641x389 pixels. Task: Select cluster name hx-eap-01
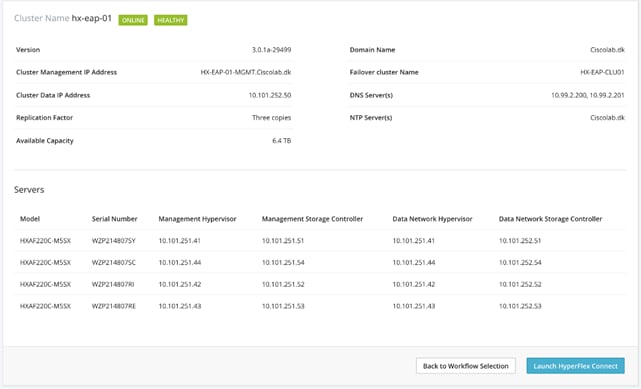point(92,18)
